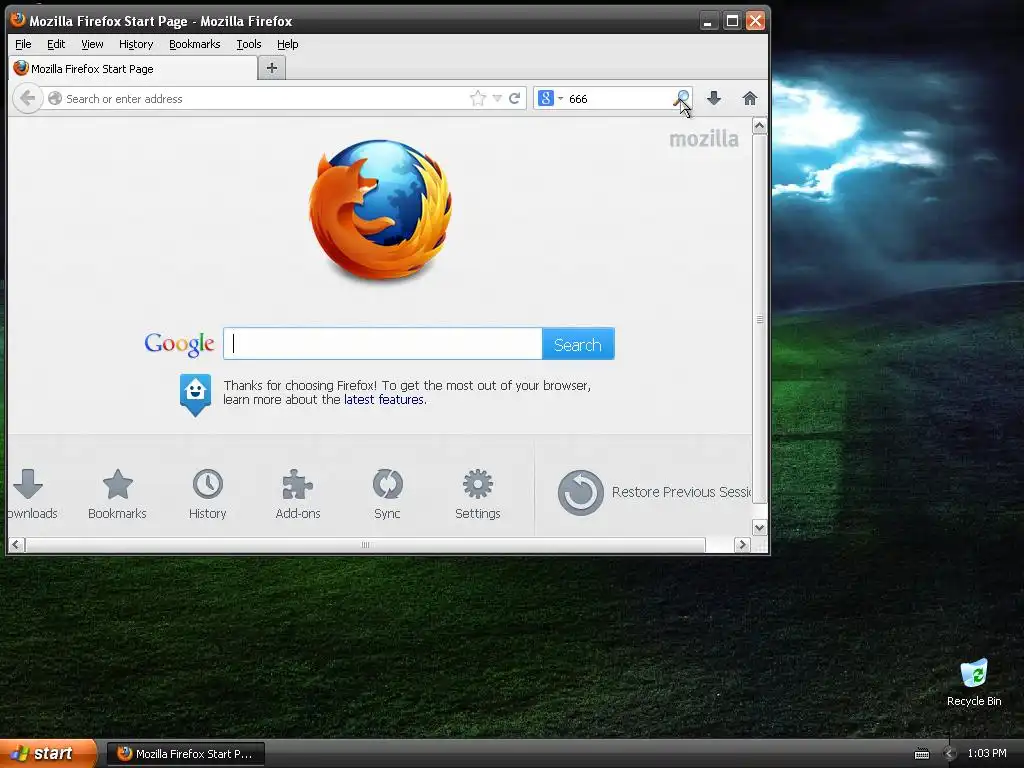The width and height of the screenshot is (1024, 768).
Task: Open Downloads from start page shortcuts
Action: 29,494
